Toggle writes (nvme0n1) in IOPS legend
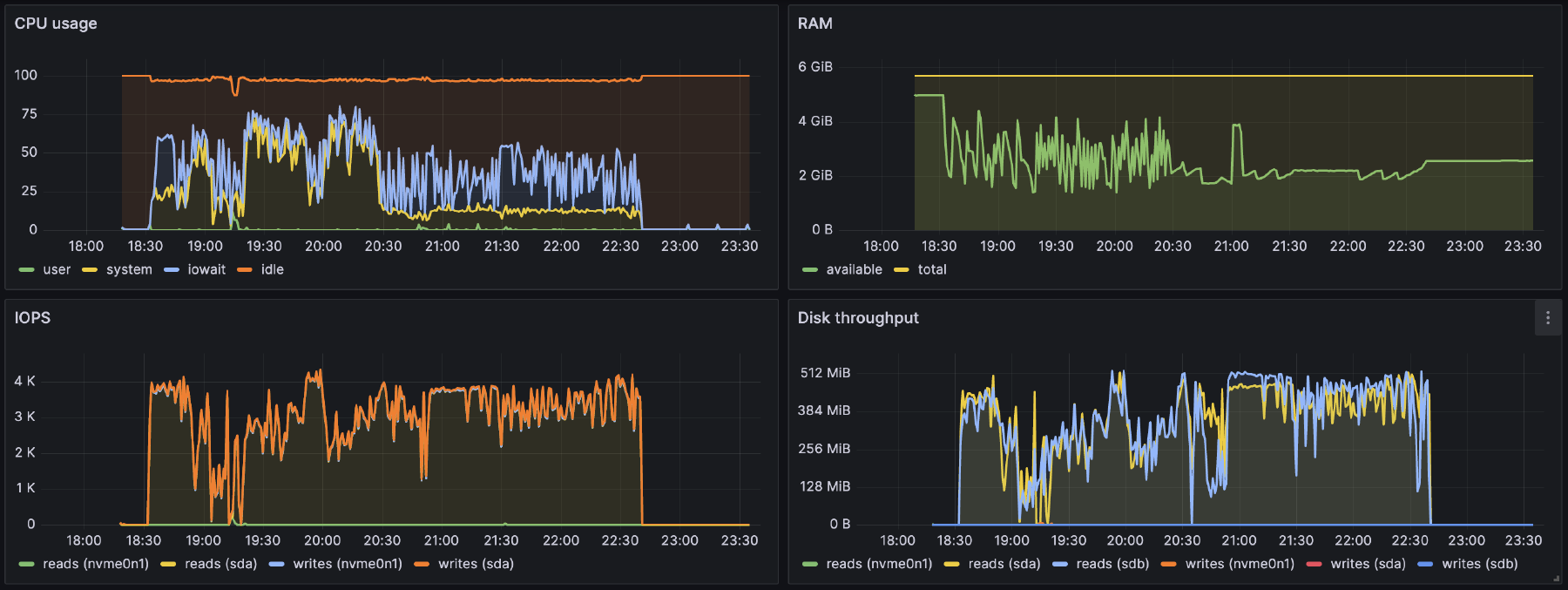1568x590 pixels. [348, 564]
